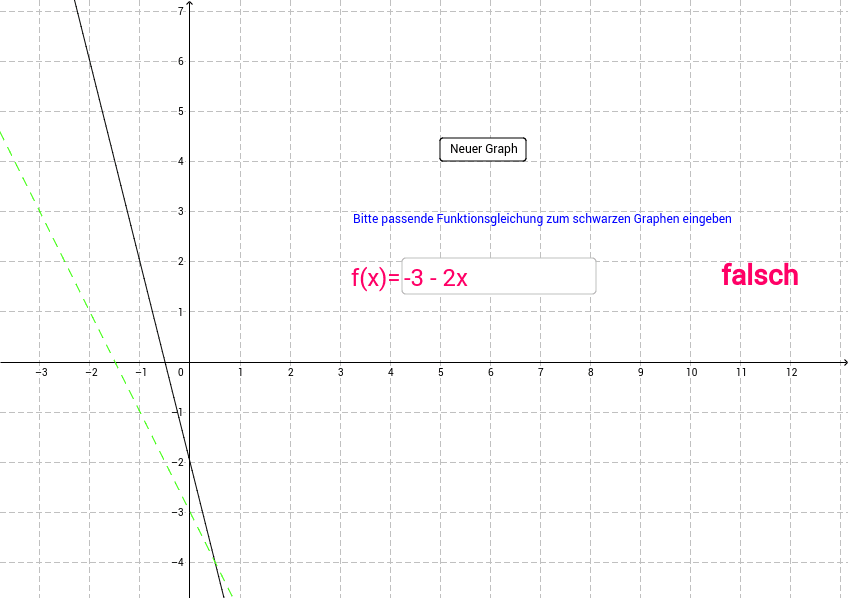The height and width of the screenshot is (600, 850).
Task: Click x-axis label 8
Action: click(591, 372)
